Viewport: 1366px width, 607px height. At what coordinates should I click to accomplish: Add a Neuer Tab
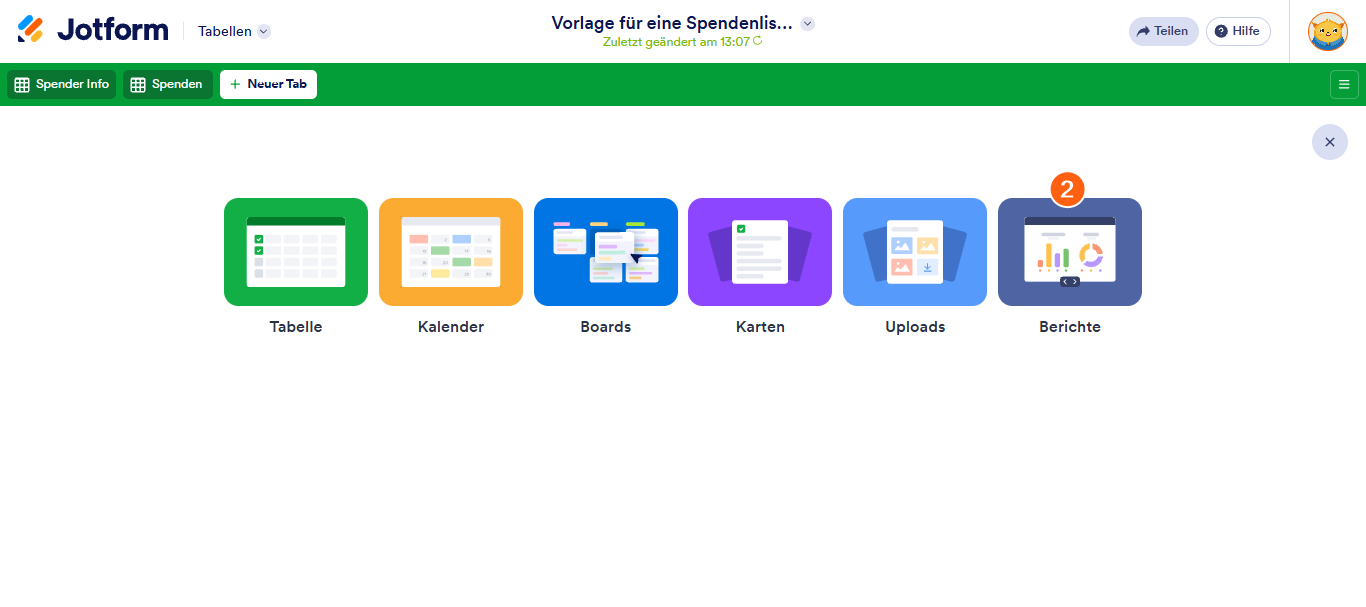click(x=268, y=84)
